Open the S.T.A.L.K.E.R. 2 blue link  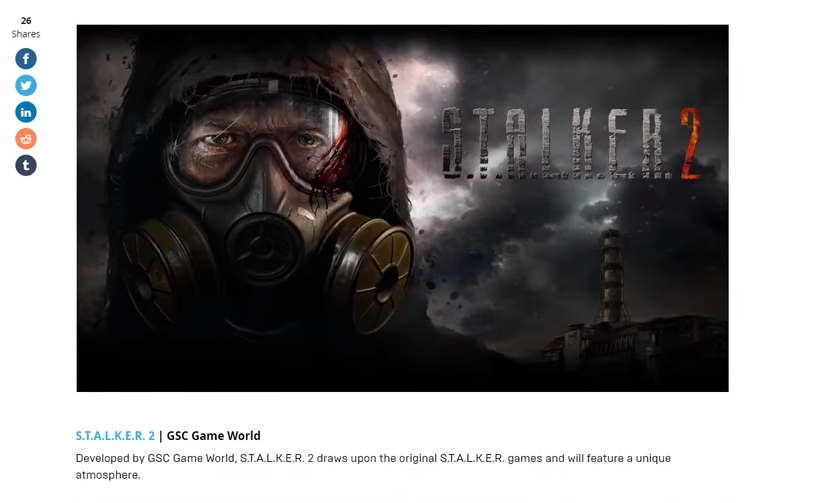115,436
